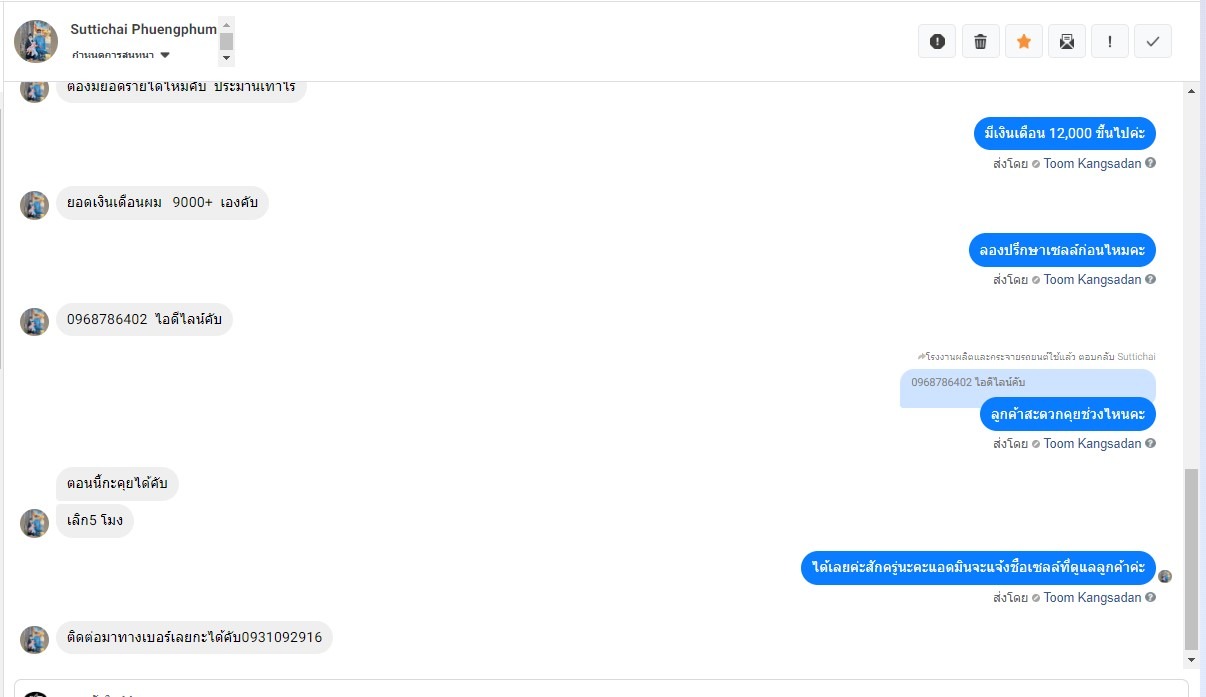Viewport: 1206px width, 697px height.
Task: Click the exclamation mark priority icon
Action: 1110,41
